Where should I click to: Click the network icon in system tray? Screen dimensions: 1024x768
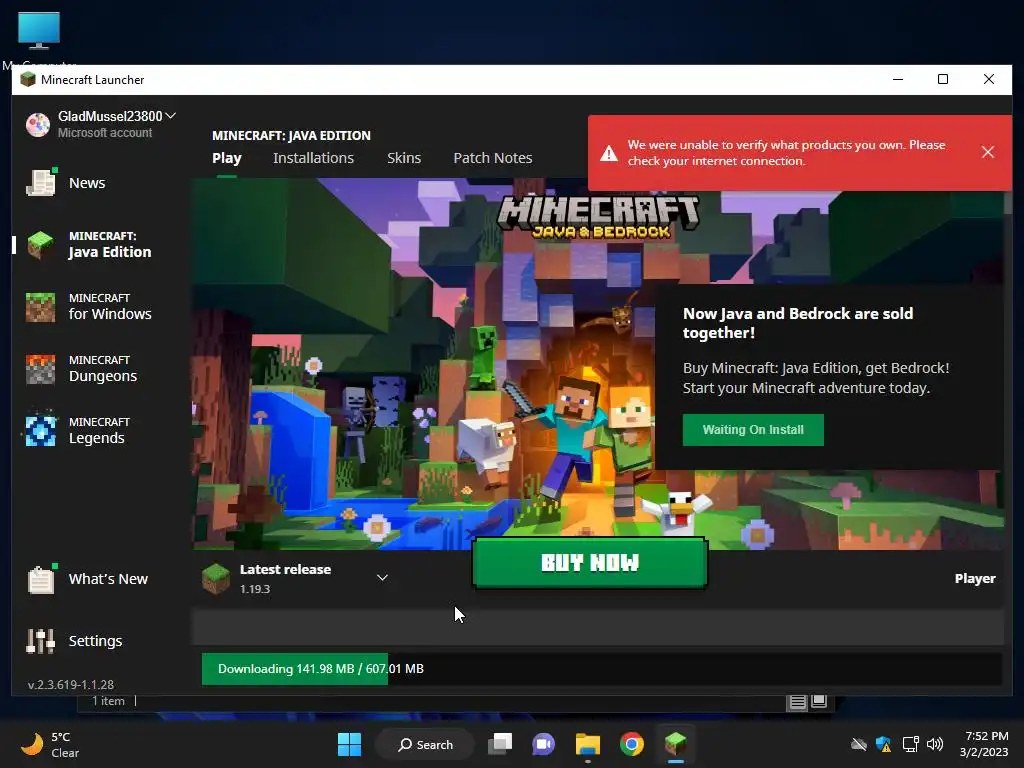click(x=910, y=744)
